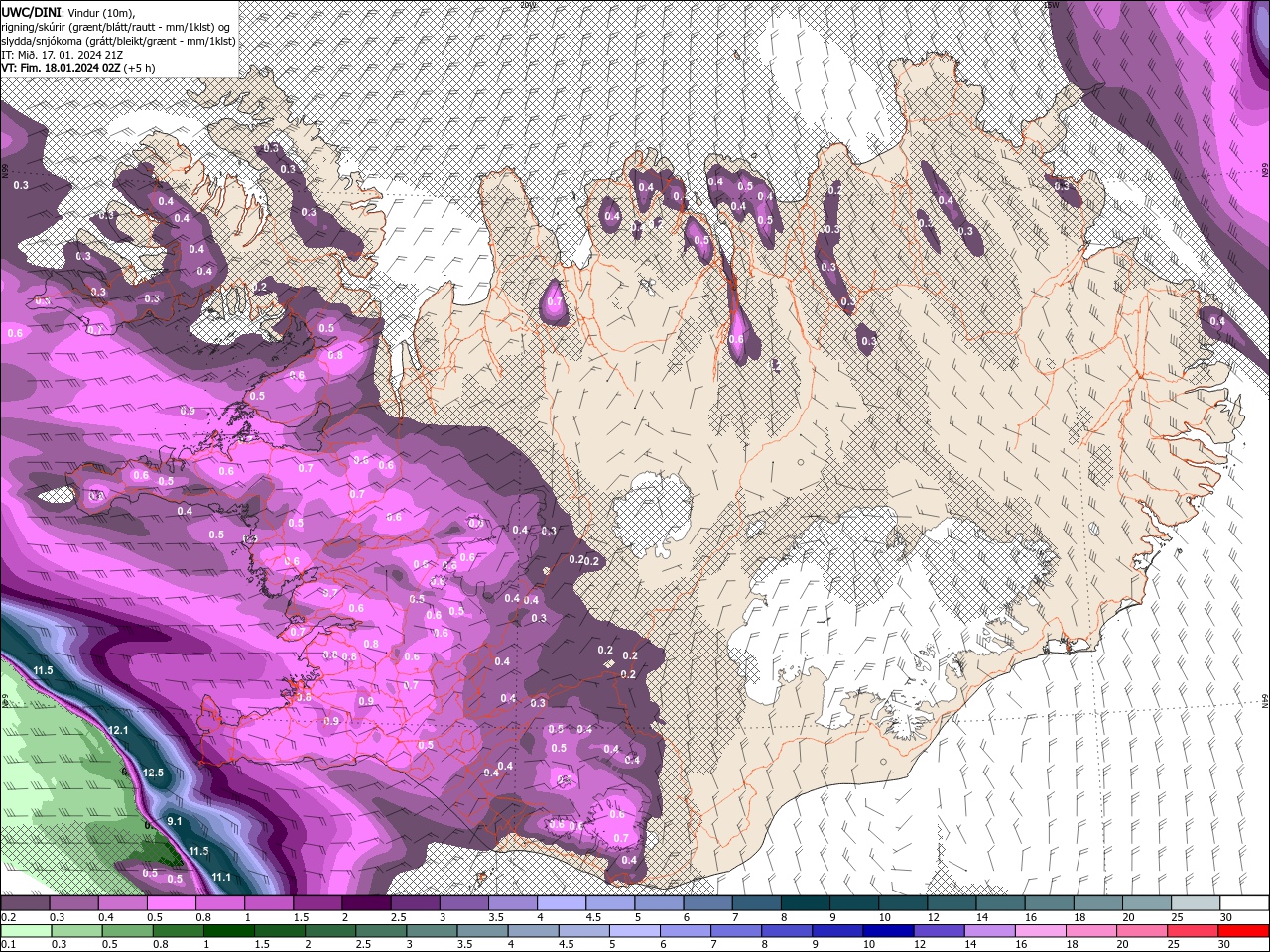Click top legend swatch between 0.2 and 0.3

coord(25,903)
